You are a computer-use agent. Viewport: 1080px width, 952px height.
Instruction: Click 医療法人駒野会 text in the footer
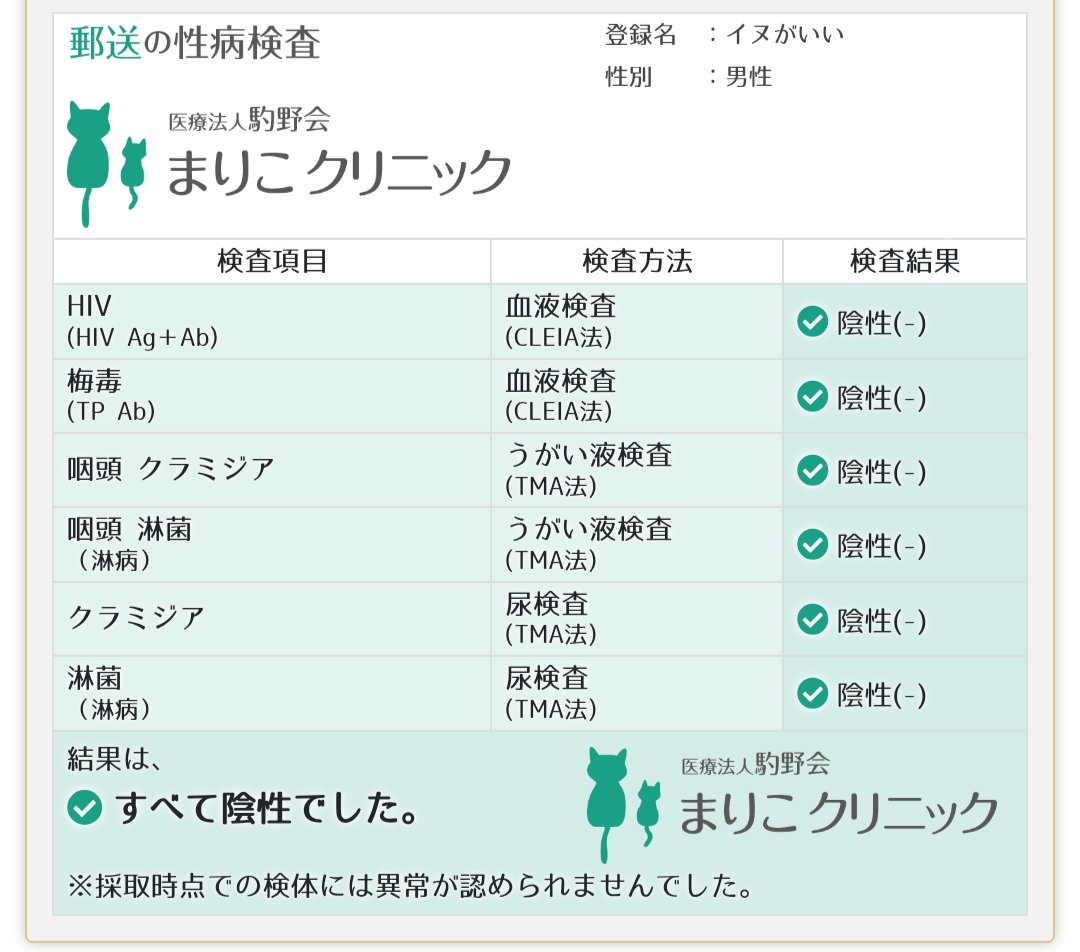coord(756,764)
